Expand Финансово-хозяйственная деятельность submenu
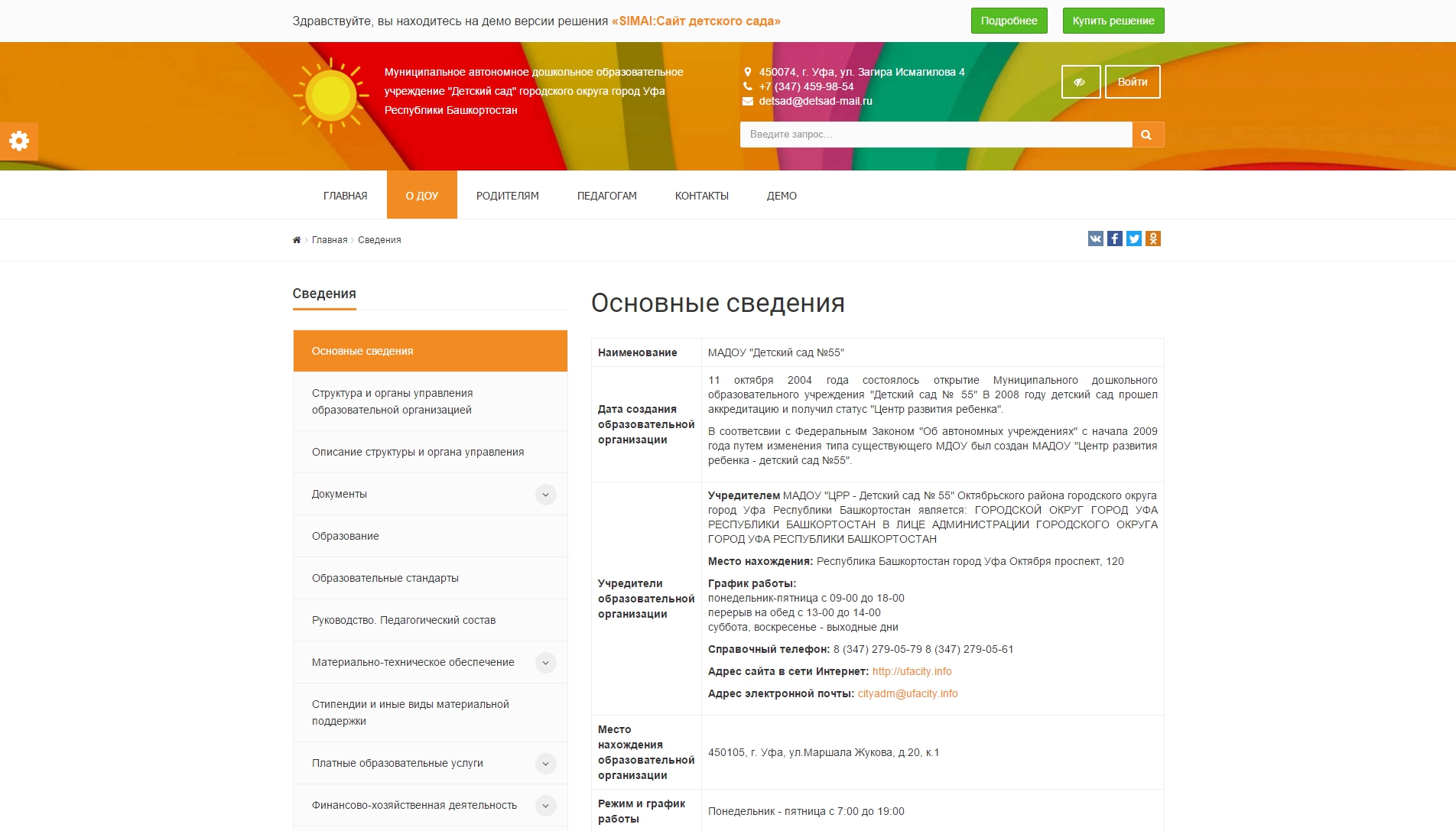This screenshot has width=1456, height=831. [545, 806]
